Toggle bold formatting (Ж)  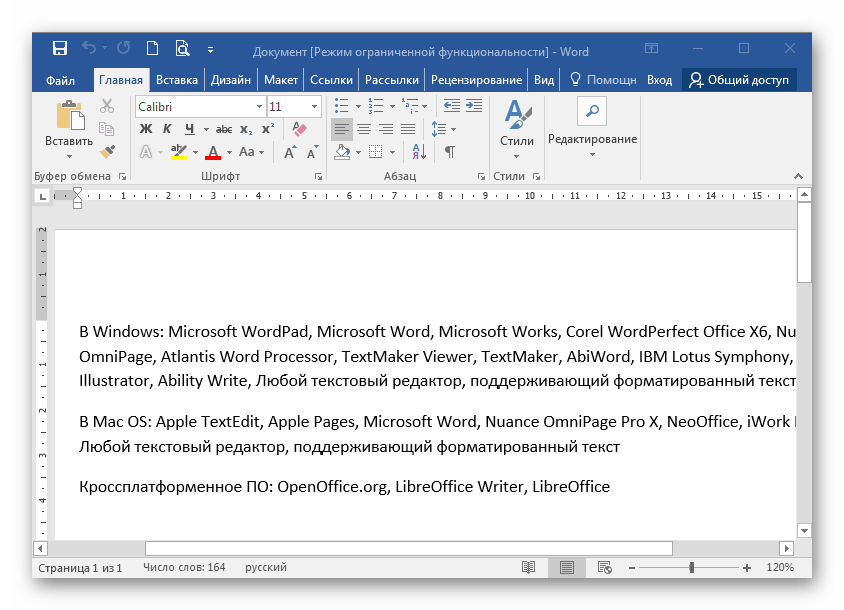(145, 129)
